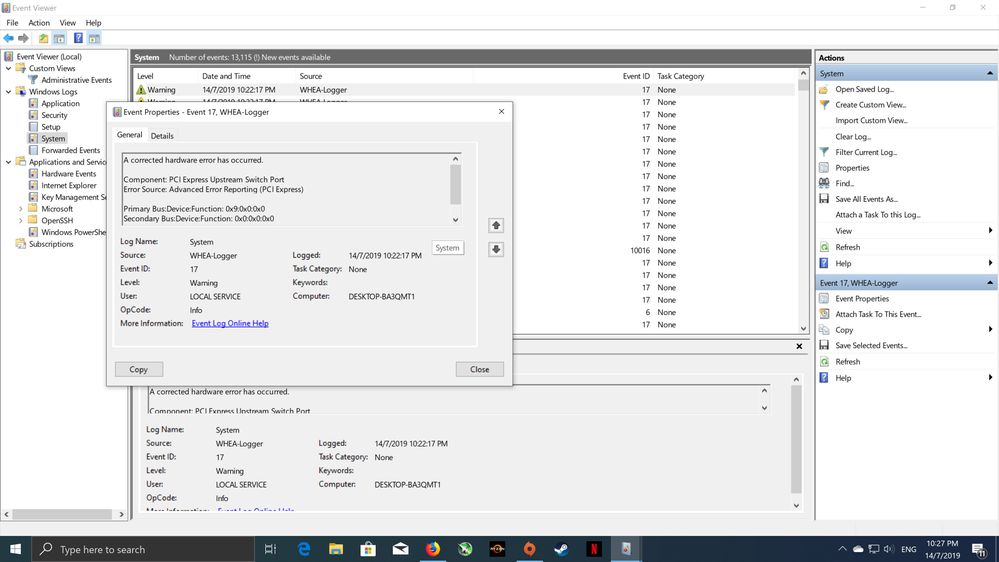Click the Close button in Event Properties
999x562 pixels.
[480, 370]
